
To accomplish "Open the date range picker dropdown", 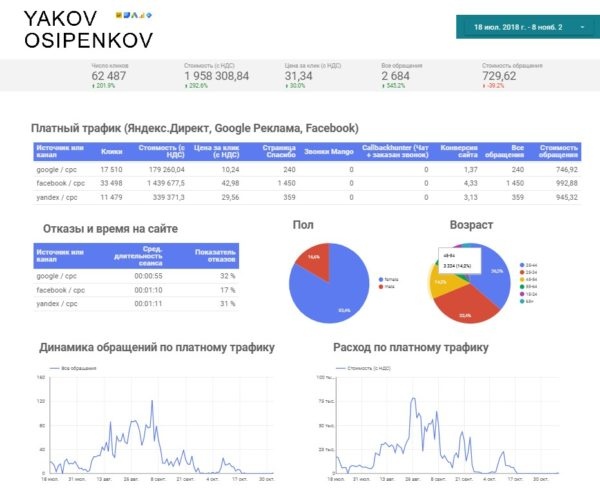I will [x=528, y=27].
